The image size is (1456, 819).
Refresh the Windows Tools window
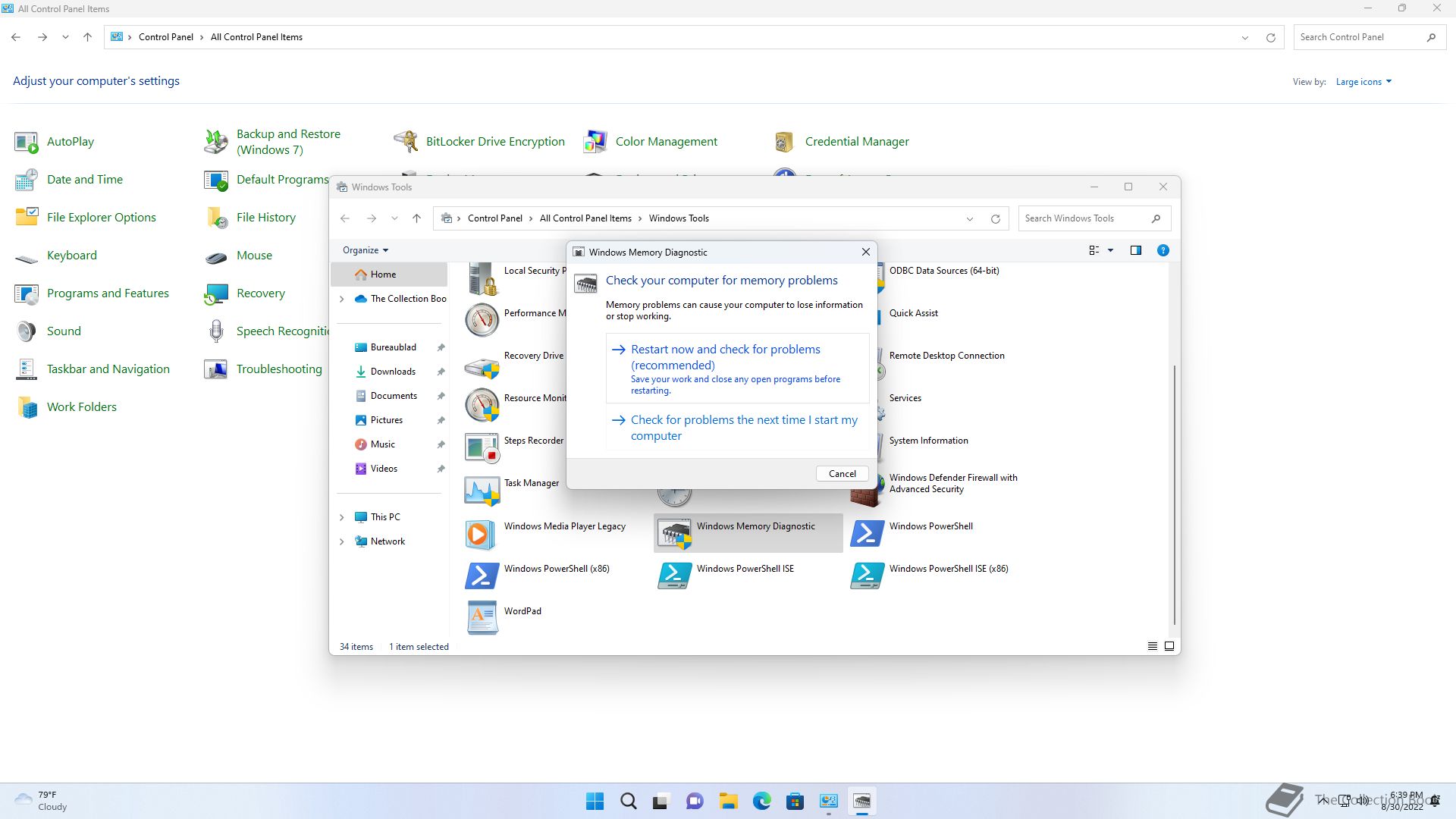995,218
